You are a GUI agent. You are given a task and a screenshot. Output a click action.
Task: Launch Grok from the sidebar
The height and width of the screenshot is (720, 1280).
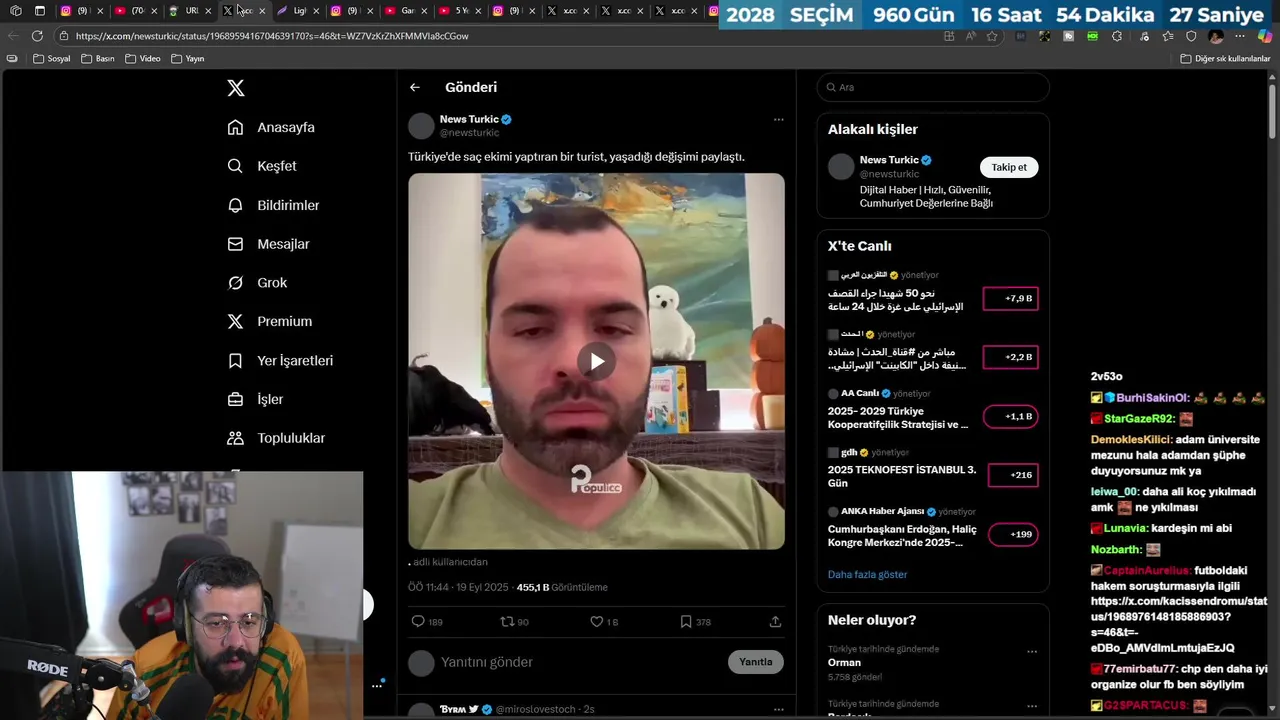coord(257,283)
